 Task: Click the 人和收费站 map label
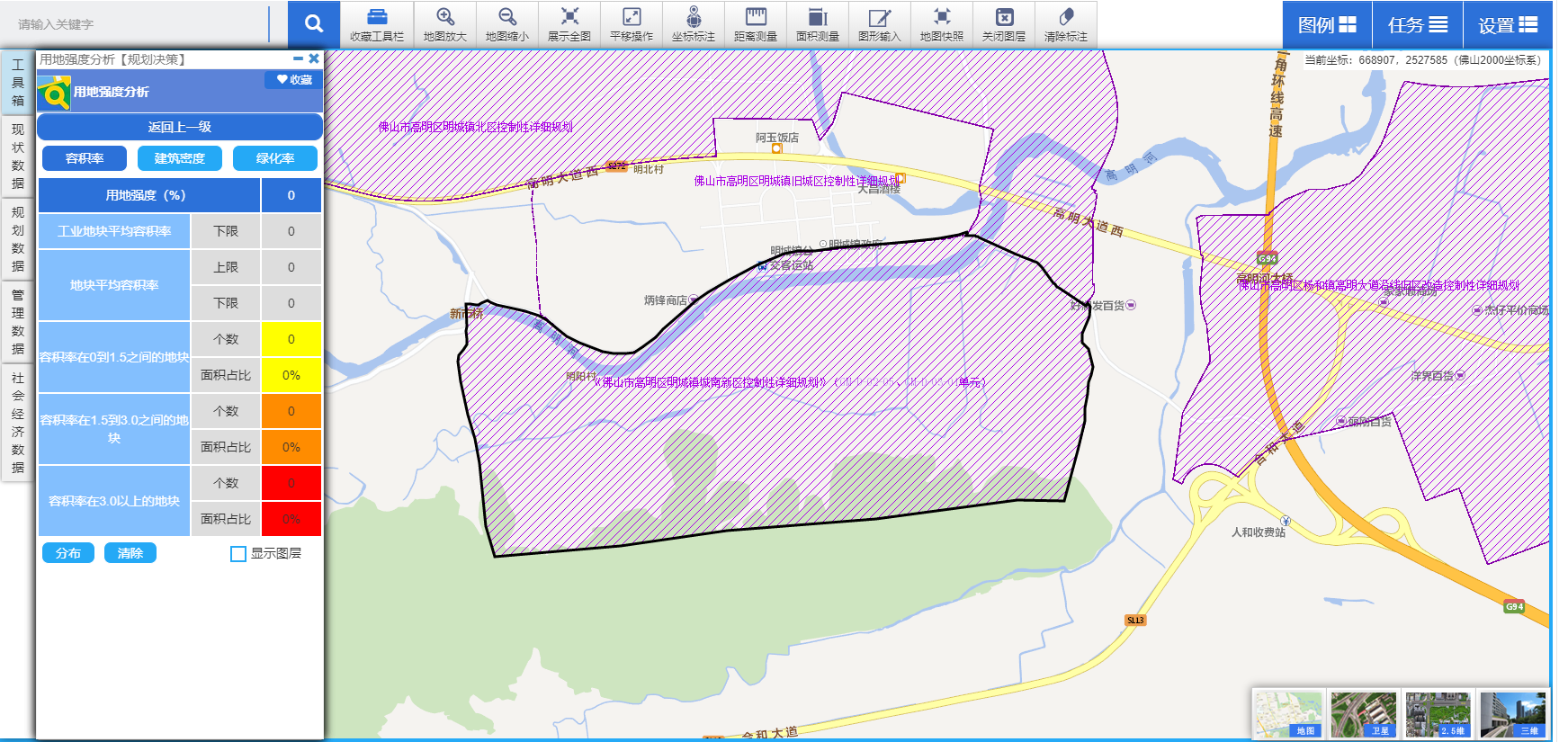click(1259, 532)
